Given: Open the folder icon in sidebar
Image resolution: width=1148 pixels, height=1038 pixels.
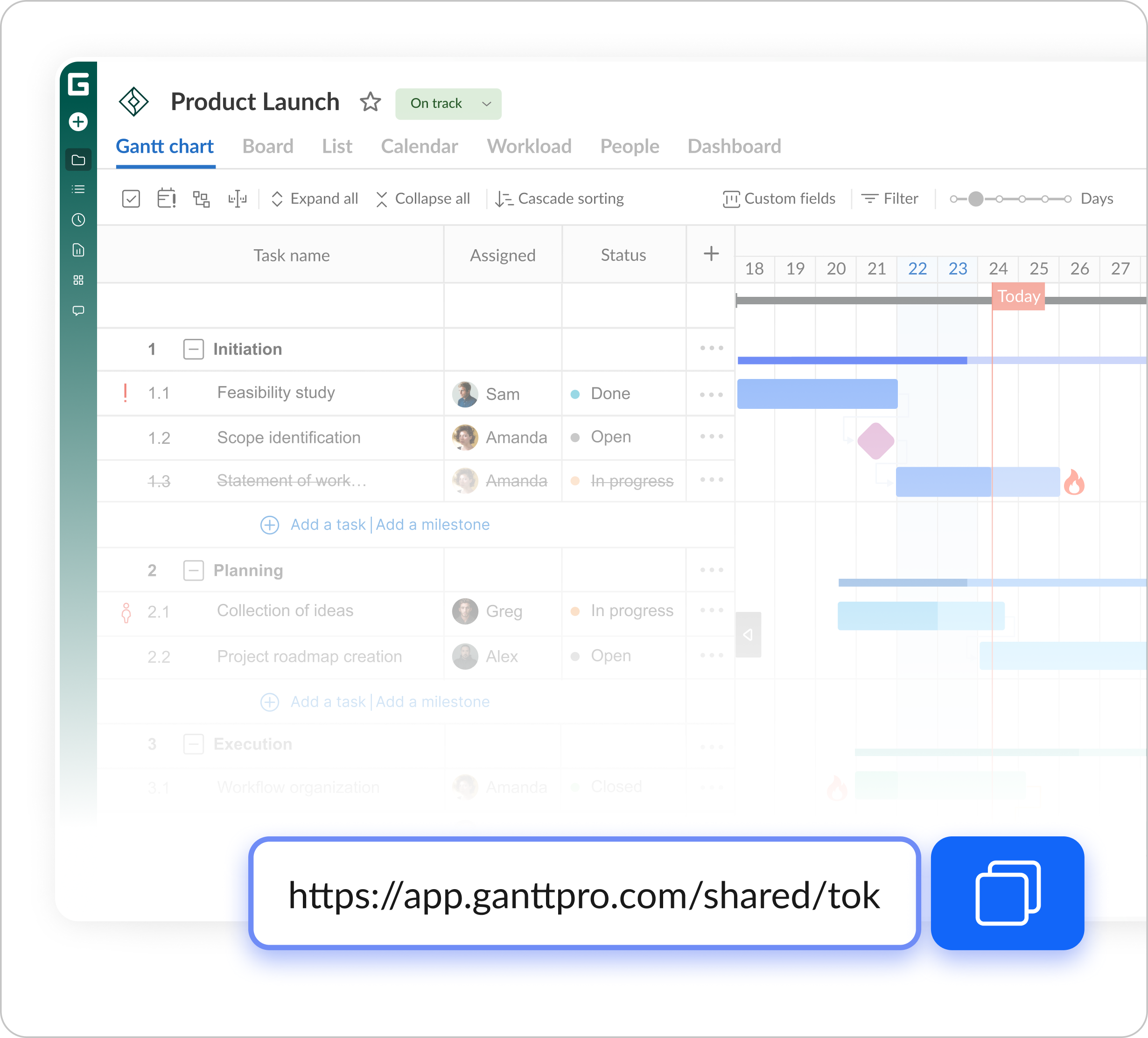Looking at the screenshot, I should tap(78, 160).
